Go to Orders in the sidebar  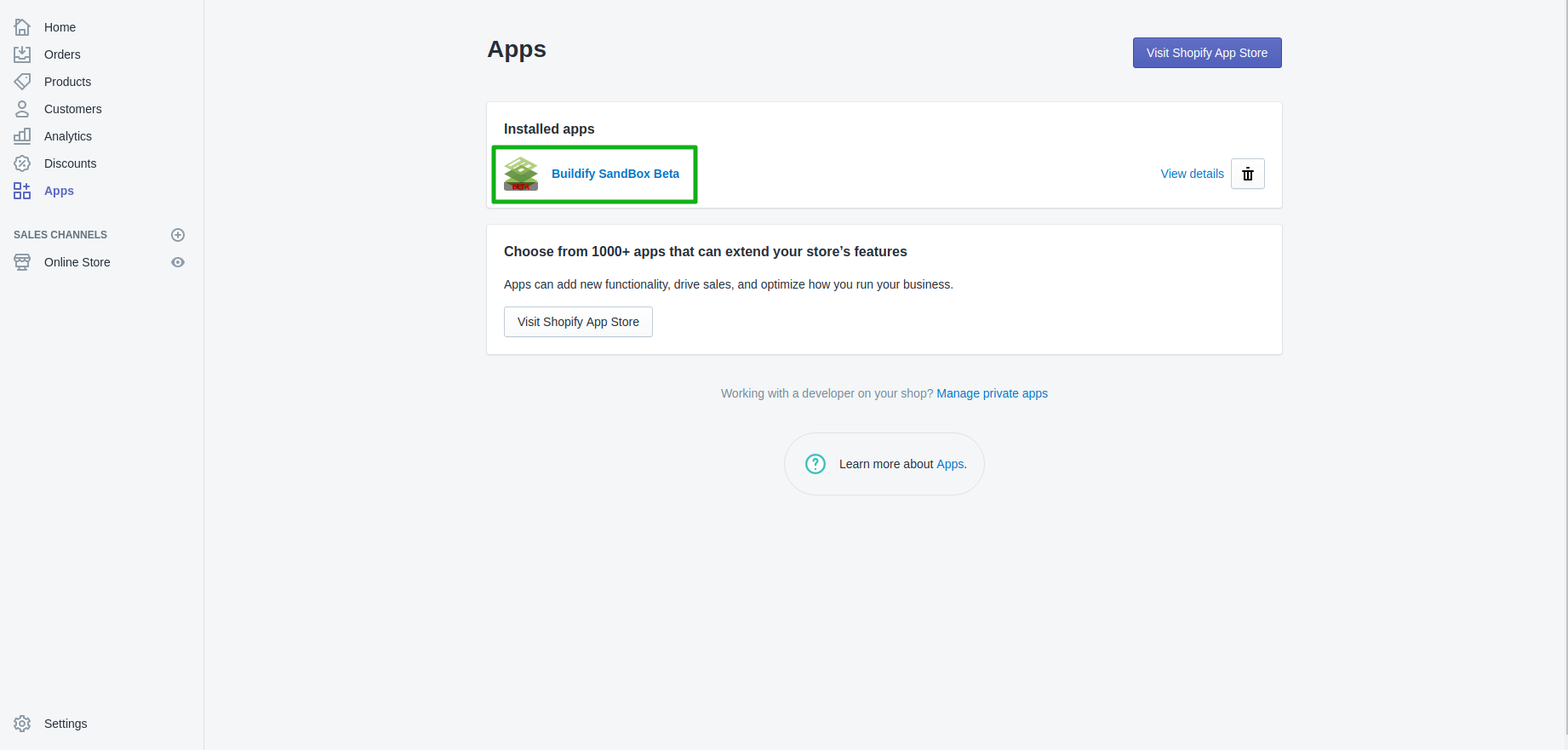pyautogui.click(x=62, y=54)
